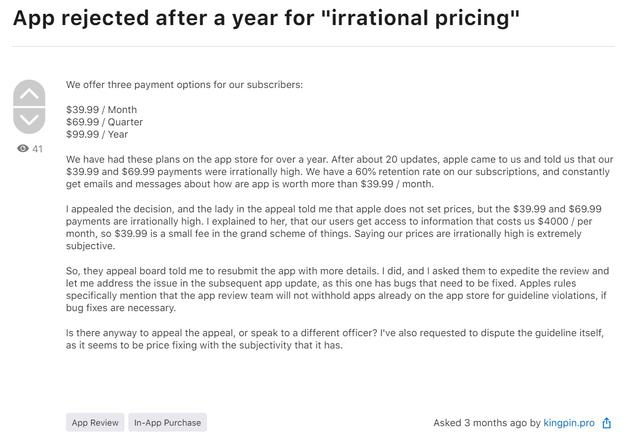Click the eye views icon
The height and width of the screenshot is (436, 630).
[23, 149]
